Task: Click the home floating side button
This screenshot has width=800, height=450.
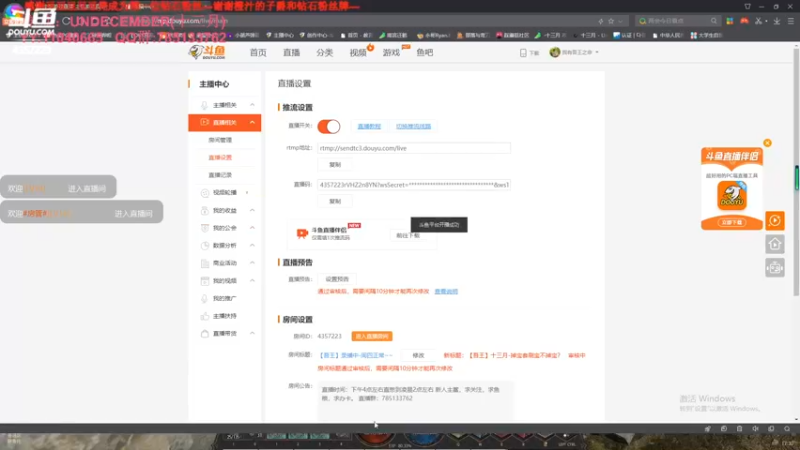Action: [x=774, y=244]
